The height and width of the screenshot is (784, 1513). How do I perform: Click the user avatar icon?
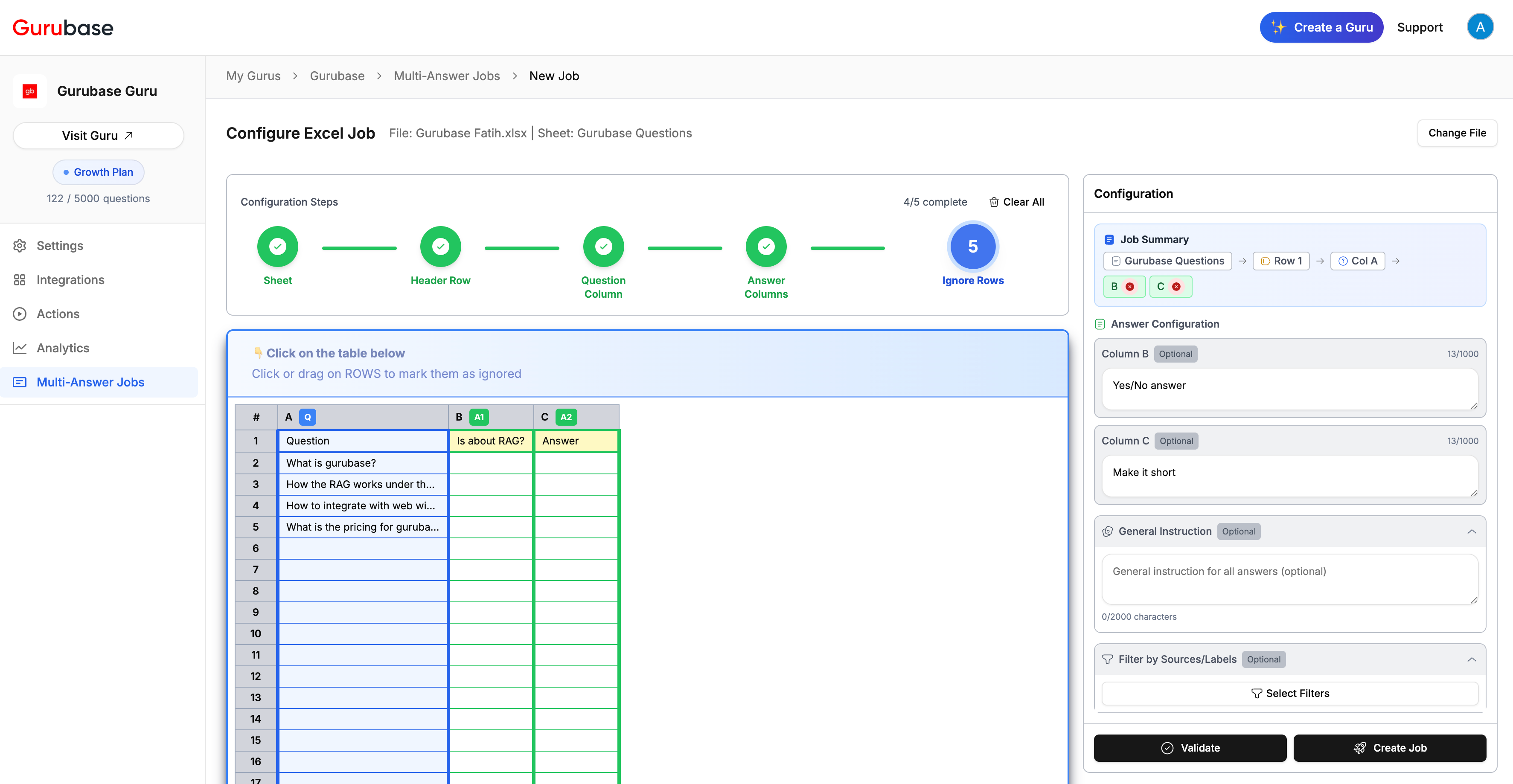[x=1480, y=27]
